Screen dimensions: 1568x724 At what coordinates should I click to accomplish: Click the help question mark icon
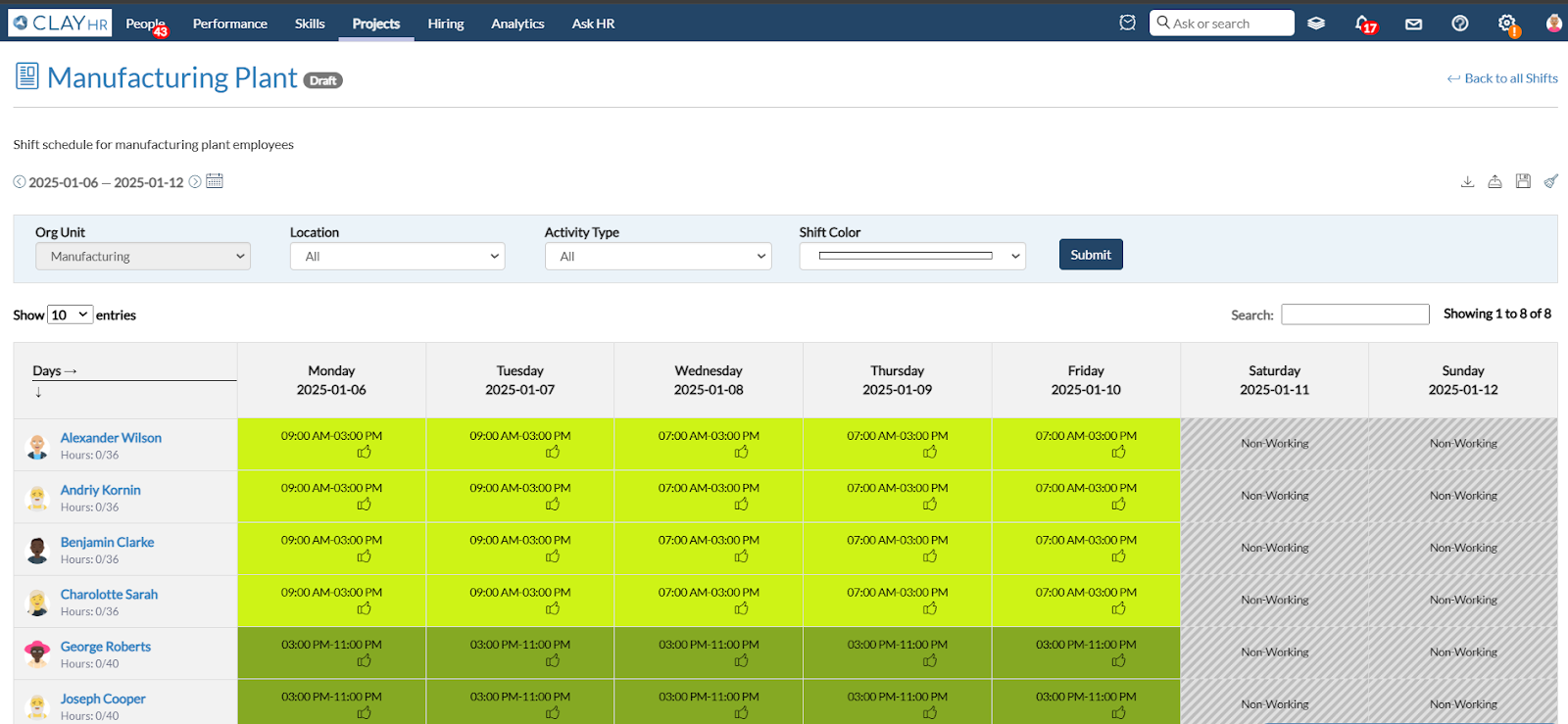[1460, 24]
